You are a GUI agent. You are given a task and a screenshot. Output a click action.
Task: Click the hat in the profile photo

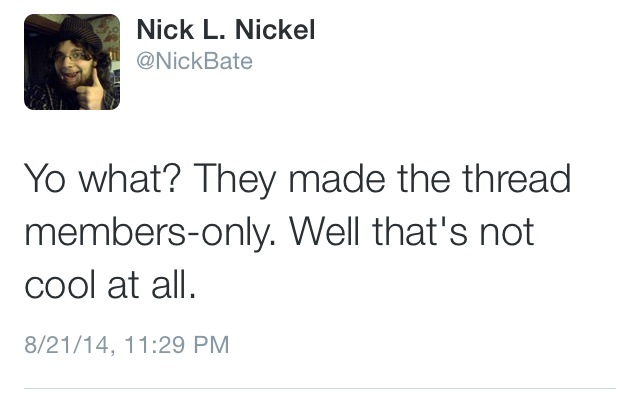[80, 31]
